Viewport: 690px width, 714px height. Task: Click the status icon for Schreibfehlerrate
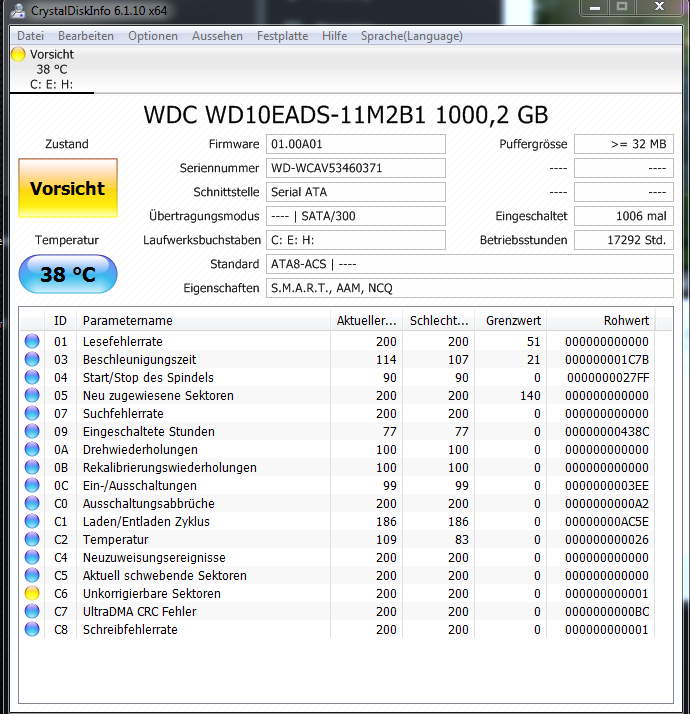point(32,629)
